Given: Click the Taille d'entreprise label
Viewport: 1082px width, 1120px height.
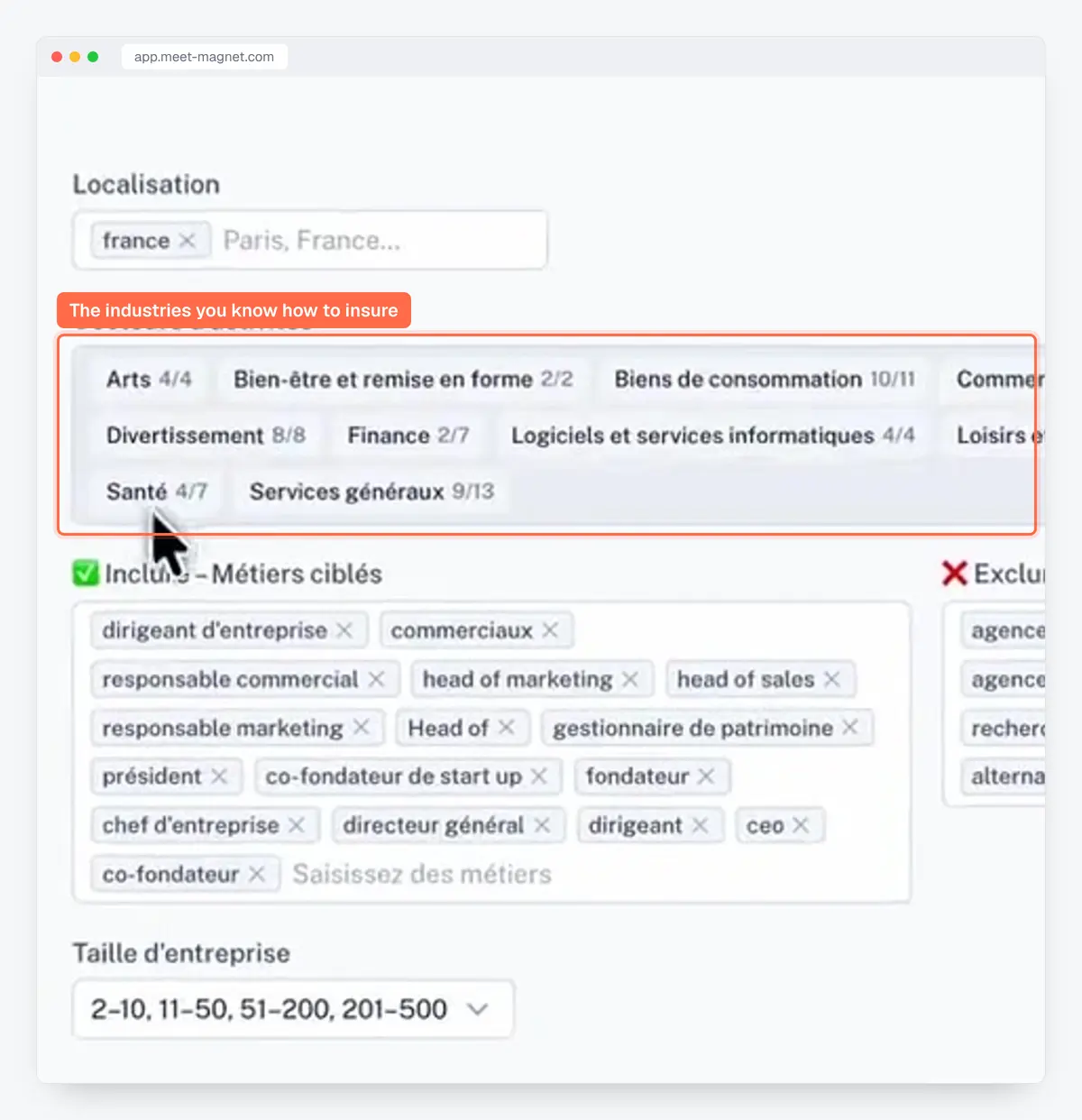Looking at the screenshot, I should (x=181, y=953).
